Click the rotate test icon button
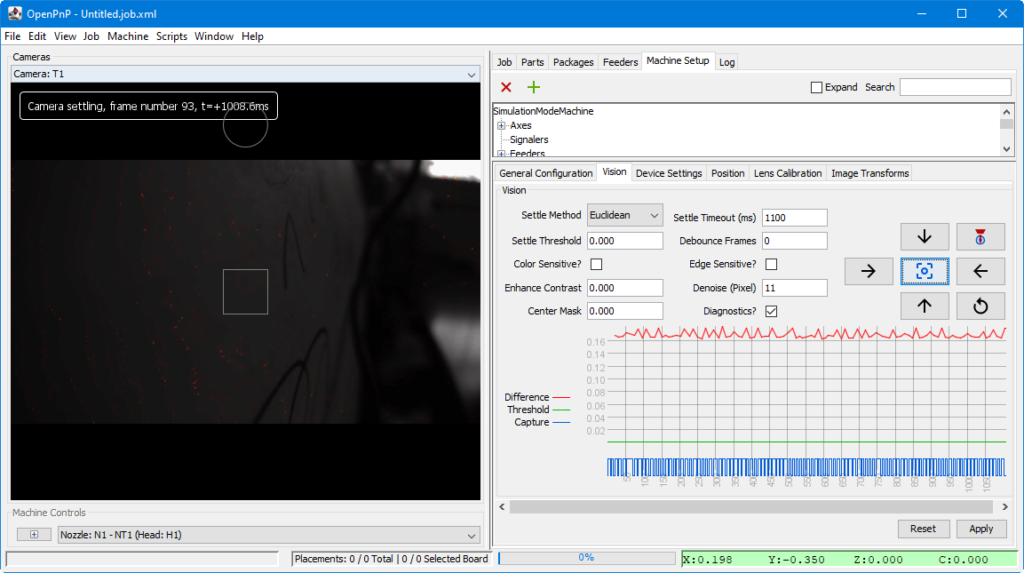Image resolution: width=1024 pixels, height=573 pixels. [980, 306]
